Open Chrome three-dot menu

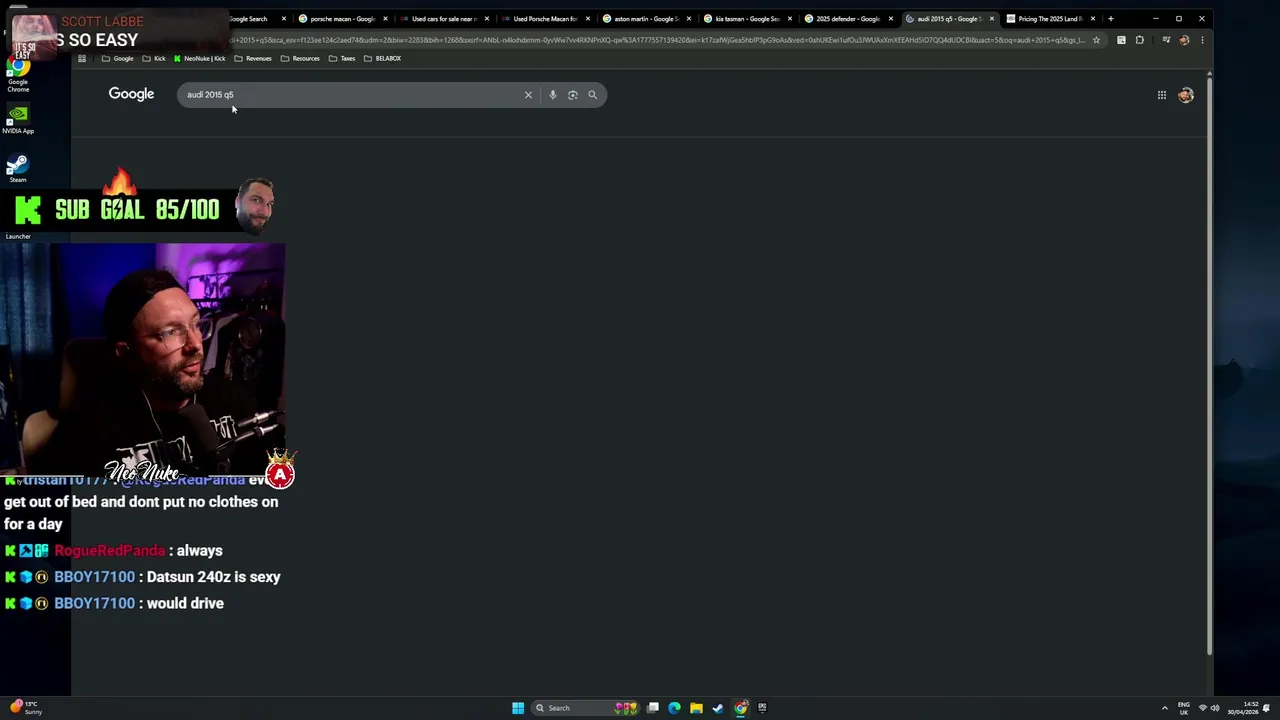point(1201,40)
